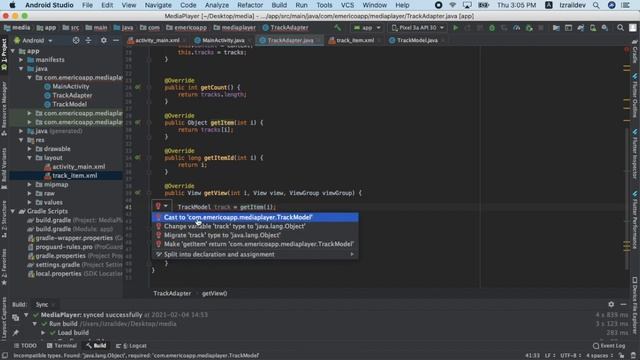The height and width of the screenshot is (360, 640).
Task: Open proguard-rules.pro file
Action: coord(64,247)
